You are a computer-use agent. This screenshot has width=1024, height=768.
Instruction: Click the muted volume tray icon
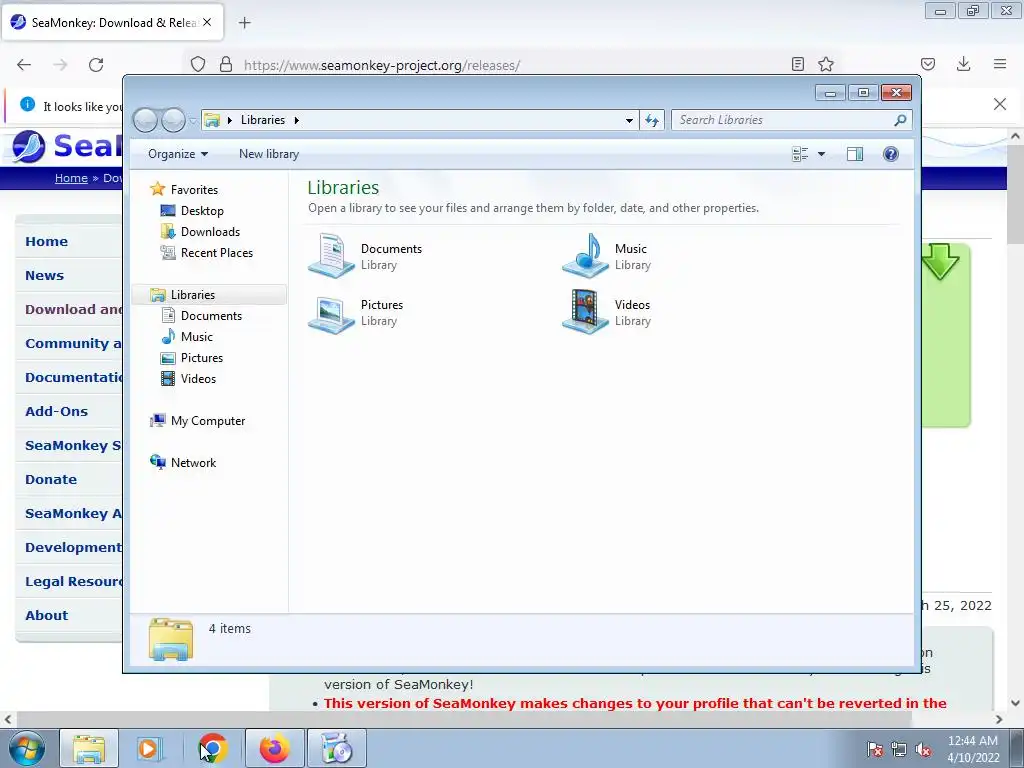[923, 750]
